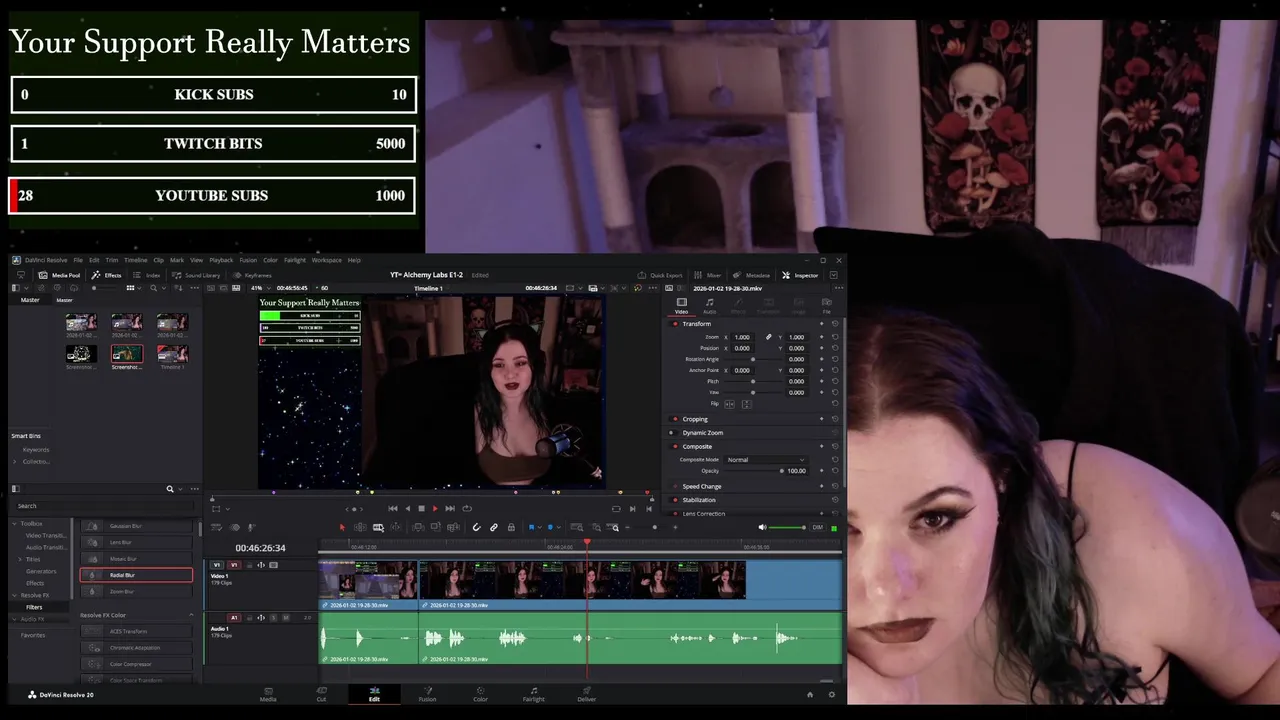Open the Metadata panel
Image resolution: width=1280 pixels, height=720 pixels.
click(x=752, y=275)
